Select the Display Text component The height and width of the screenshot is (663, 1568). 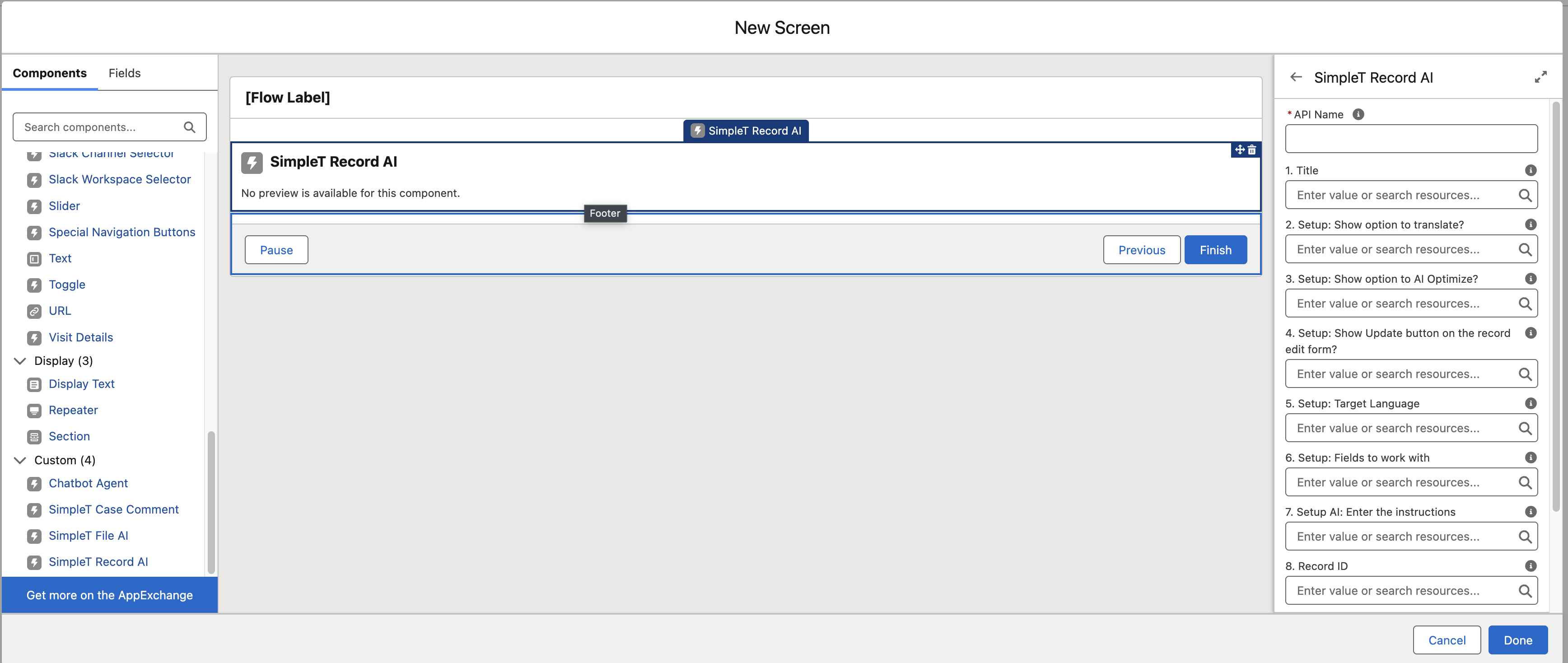tap(82, 384)
